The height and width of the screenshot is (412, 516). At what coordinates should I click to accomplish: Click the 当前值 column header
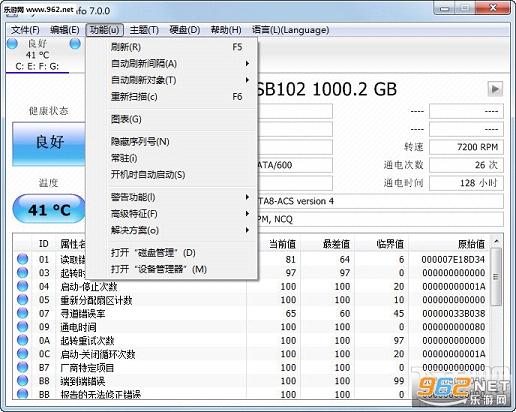click(x=274, y=244)
